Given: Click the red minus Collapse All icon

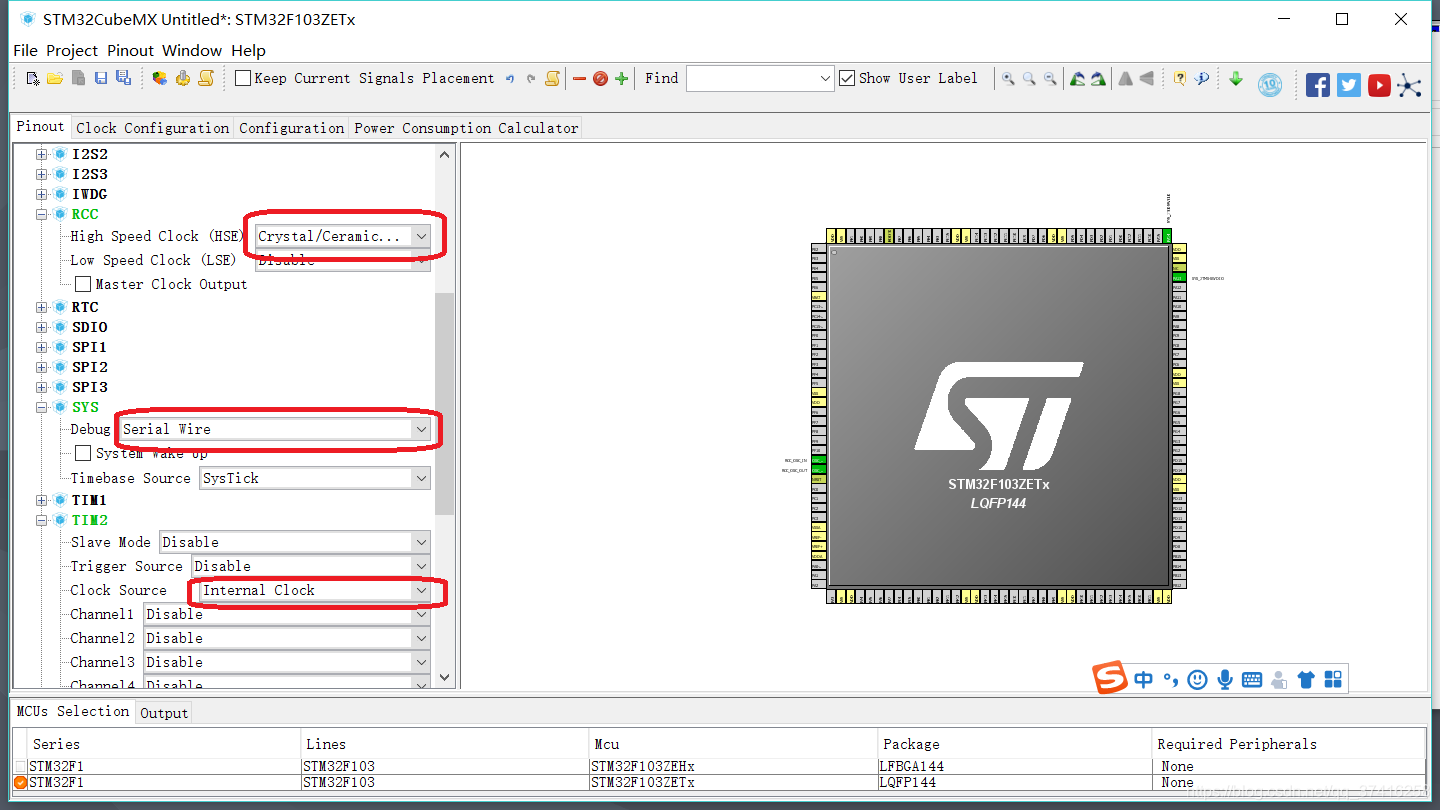Looking at the screenshot, I should coord(579,78).
